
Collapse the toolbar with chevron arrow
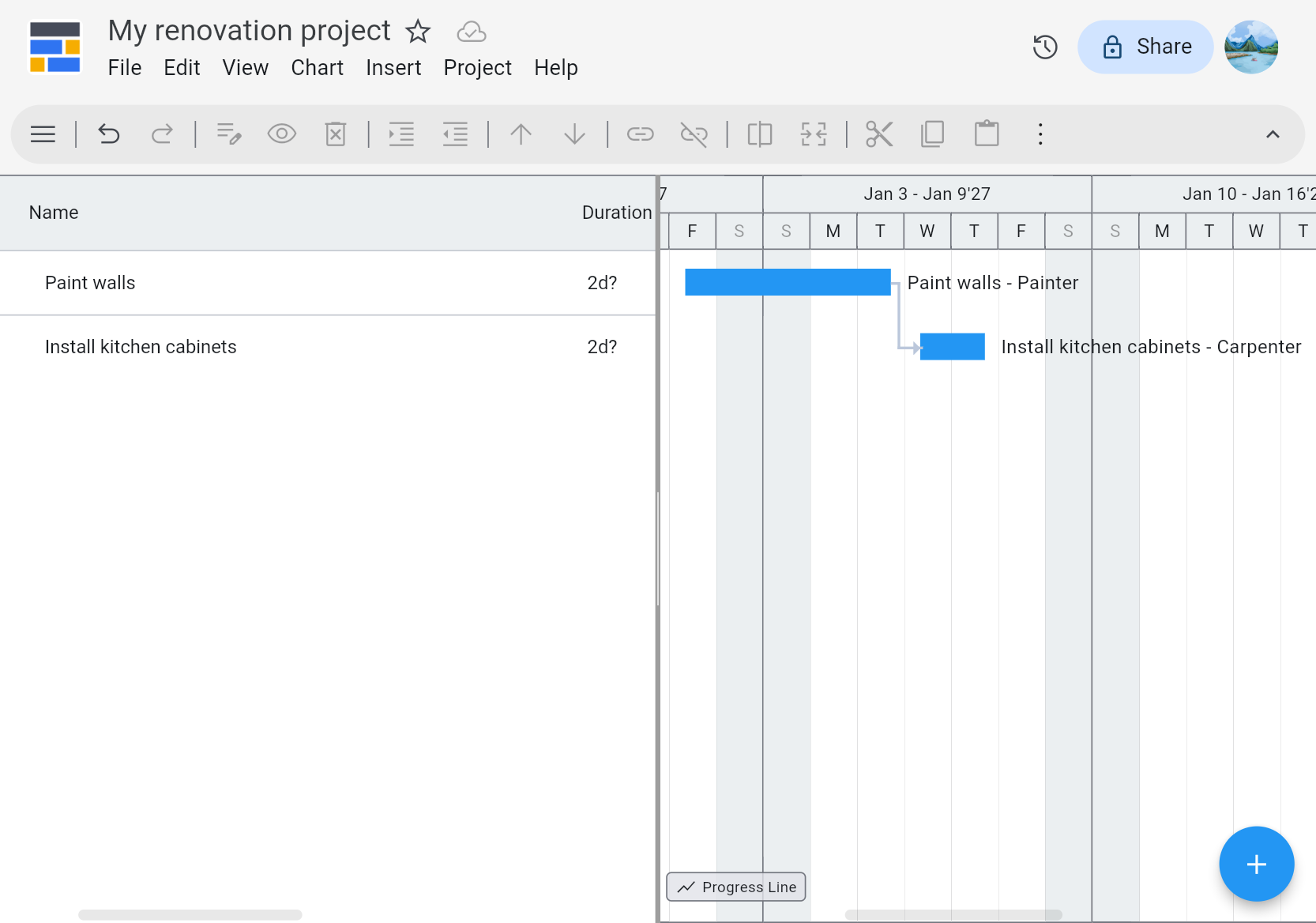pyautogui.click(x=1272, y=134)
